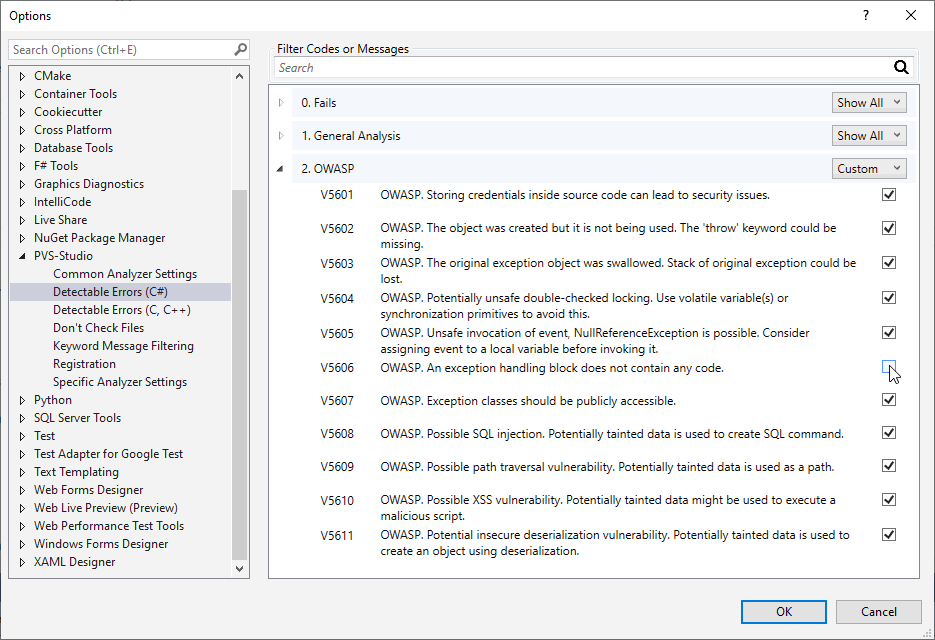The image size is (935, 640).
Task: Collapse the 2. OWASP group arrow
Action: (280, 169)
